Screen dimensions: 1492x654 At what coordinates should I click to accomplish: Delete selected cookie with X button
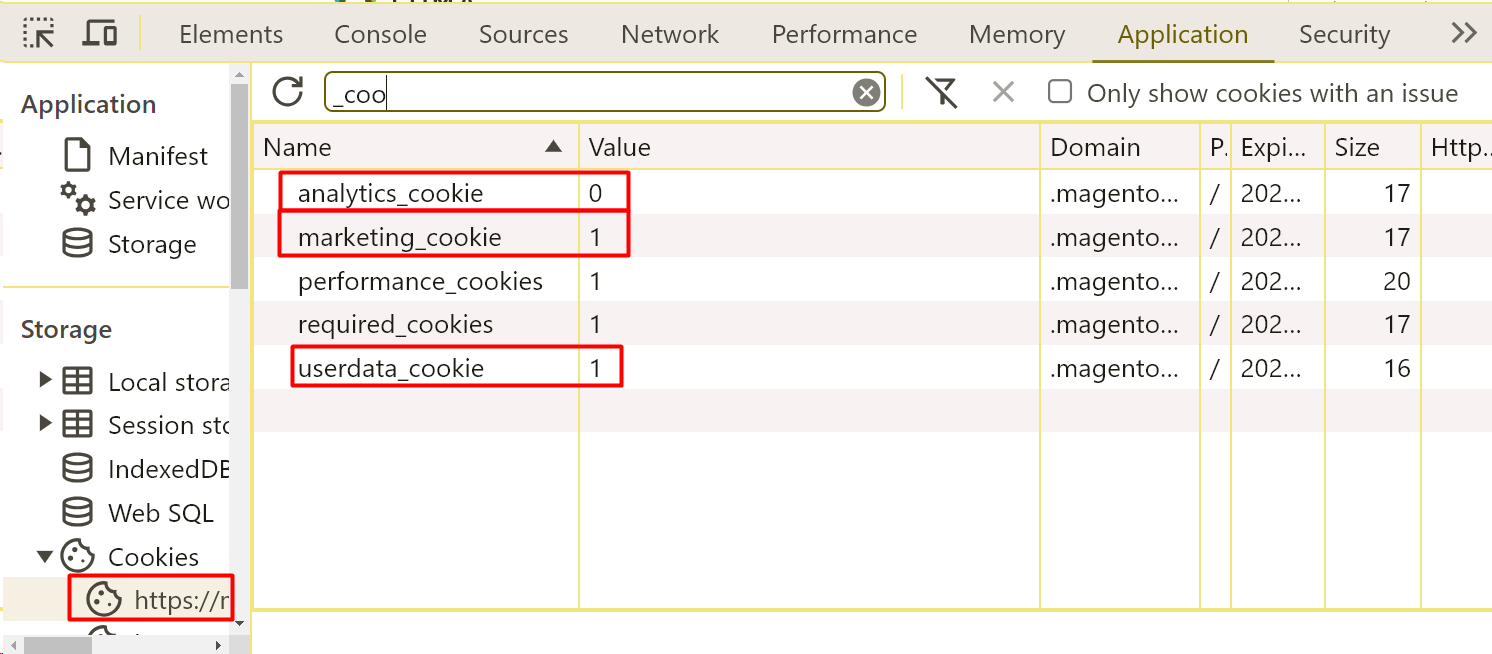1003,93
